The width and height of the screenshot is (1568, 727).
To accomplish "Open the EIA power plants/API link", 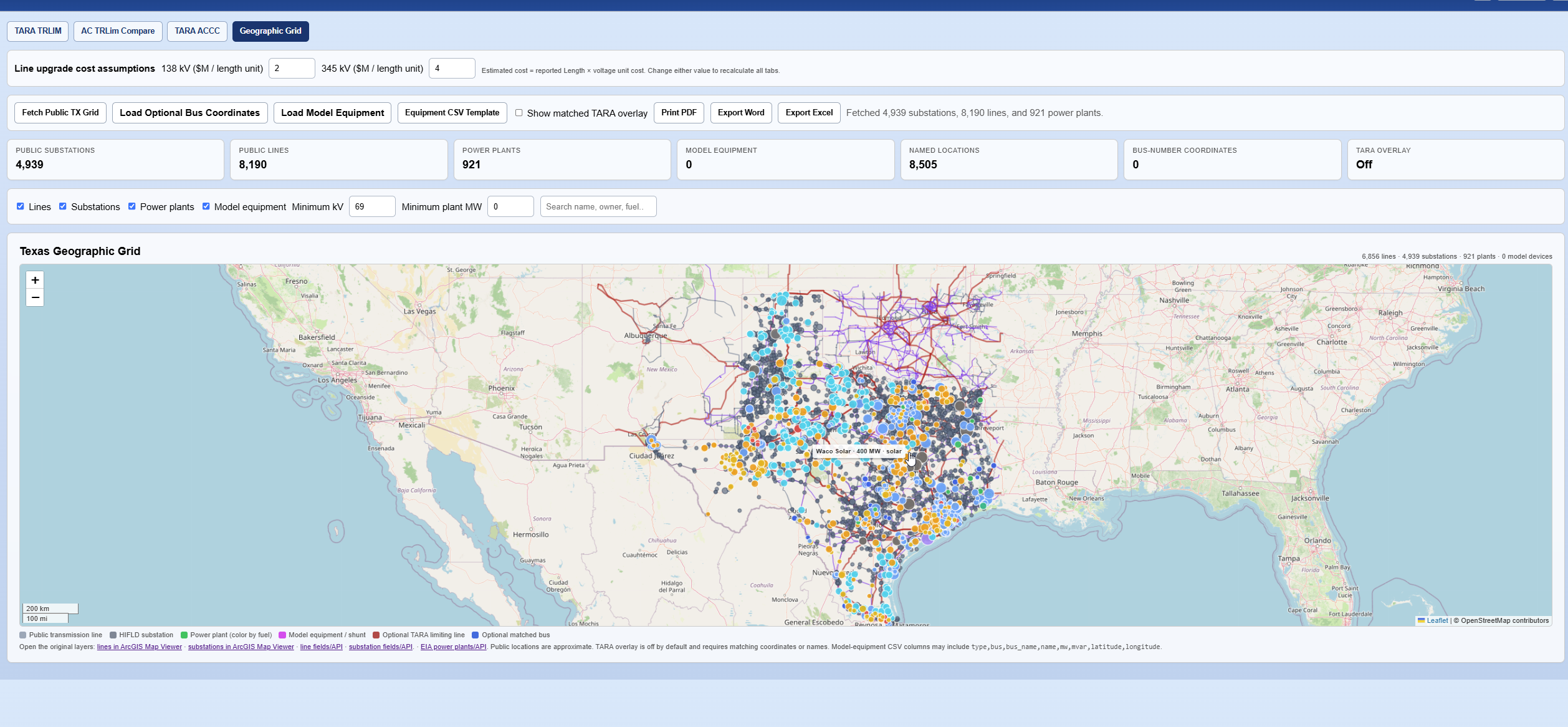I will (x=453, y=647).
